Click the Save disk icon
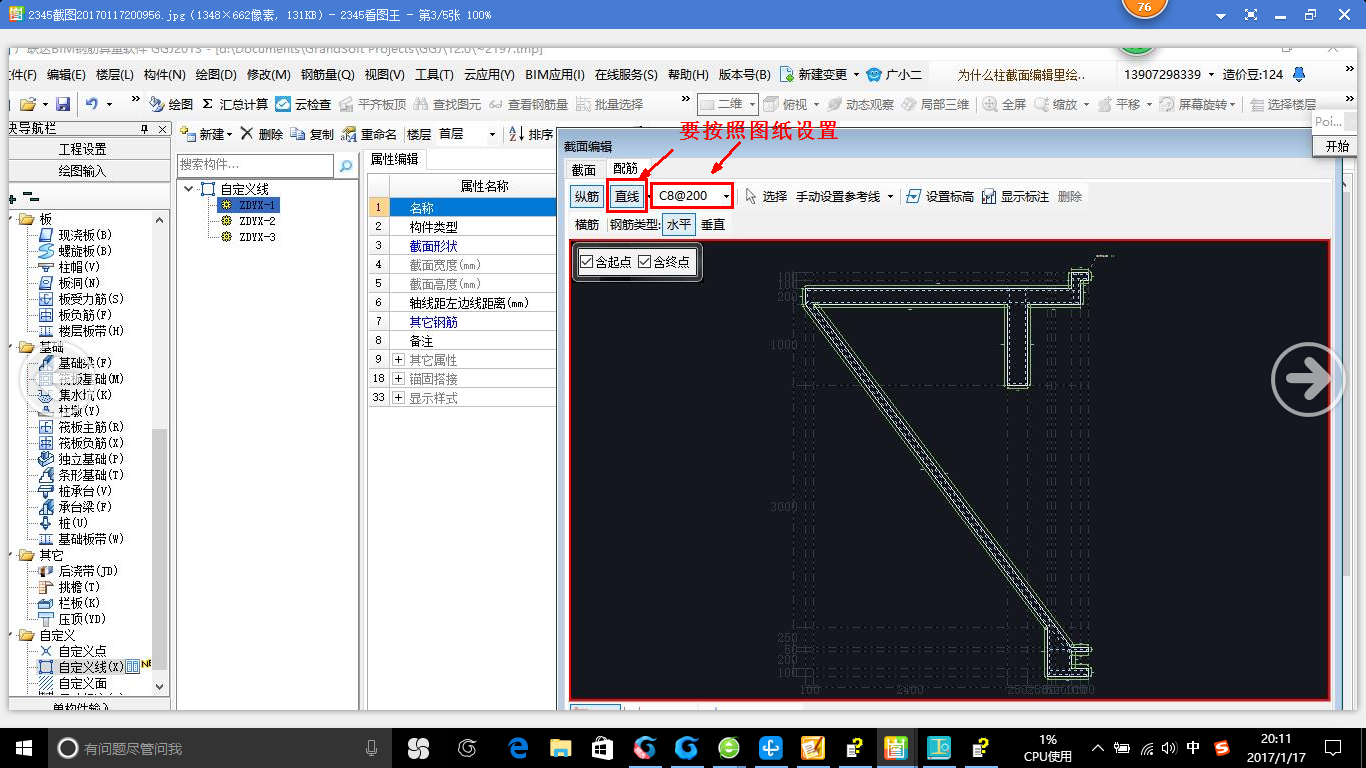Viewport: 1366px width, 768px height. click(62, 104)
